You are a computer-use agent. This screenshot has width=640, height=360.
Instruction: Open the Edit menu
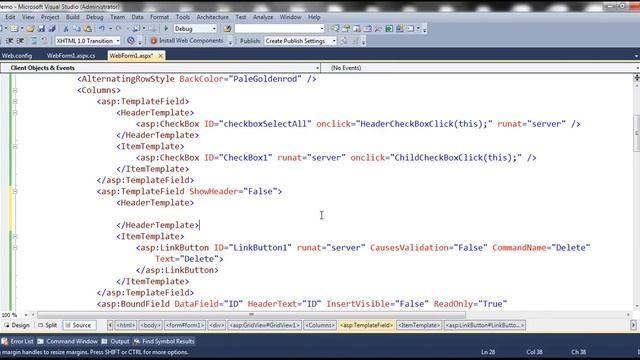[x=10, y=17]
